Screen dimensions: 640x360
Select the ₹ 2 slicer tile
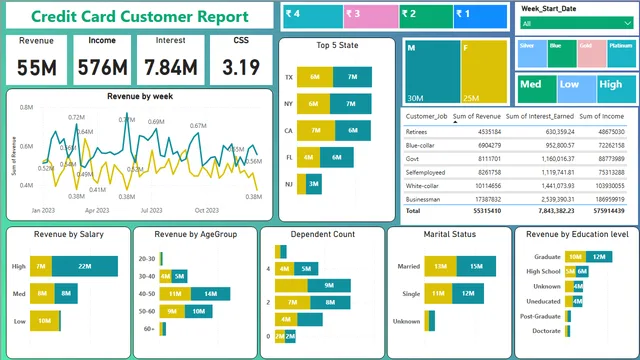pyautogui.click(x=426, y=17)
